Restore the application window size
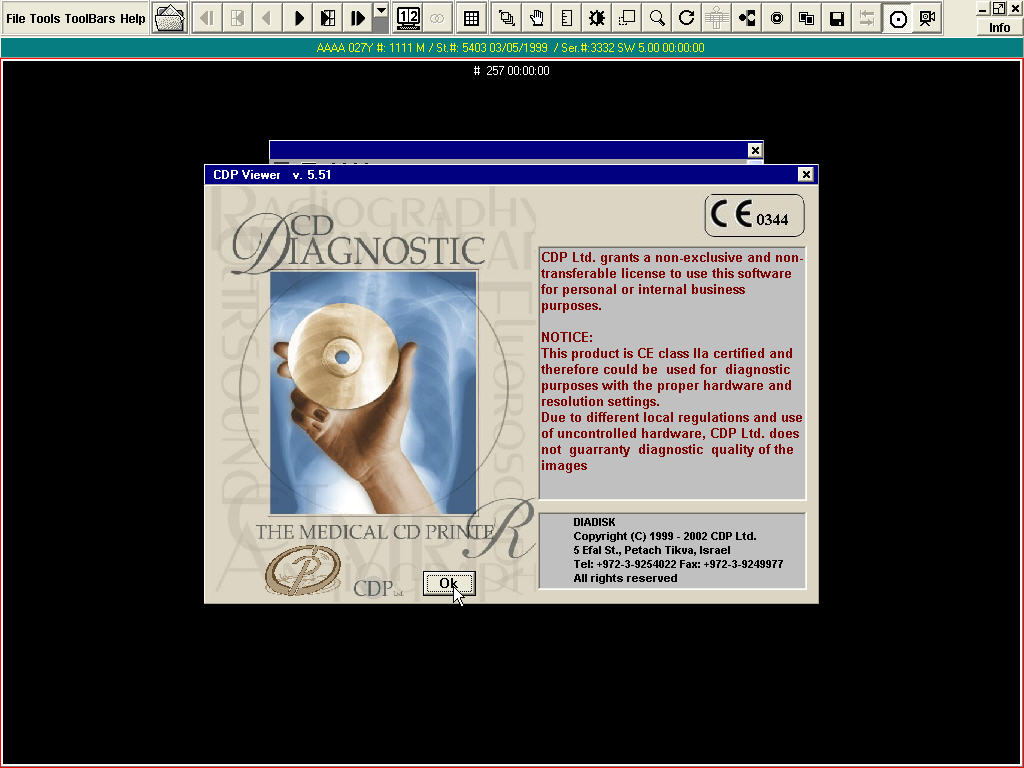The image size is (1024, 768). tap(999, 8)
